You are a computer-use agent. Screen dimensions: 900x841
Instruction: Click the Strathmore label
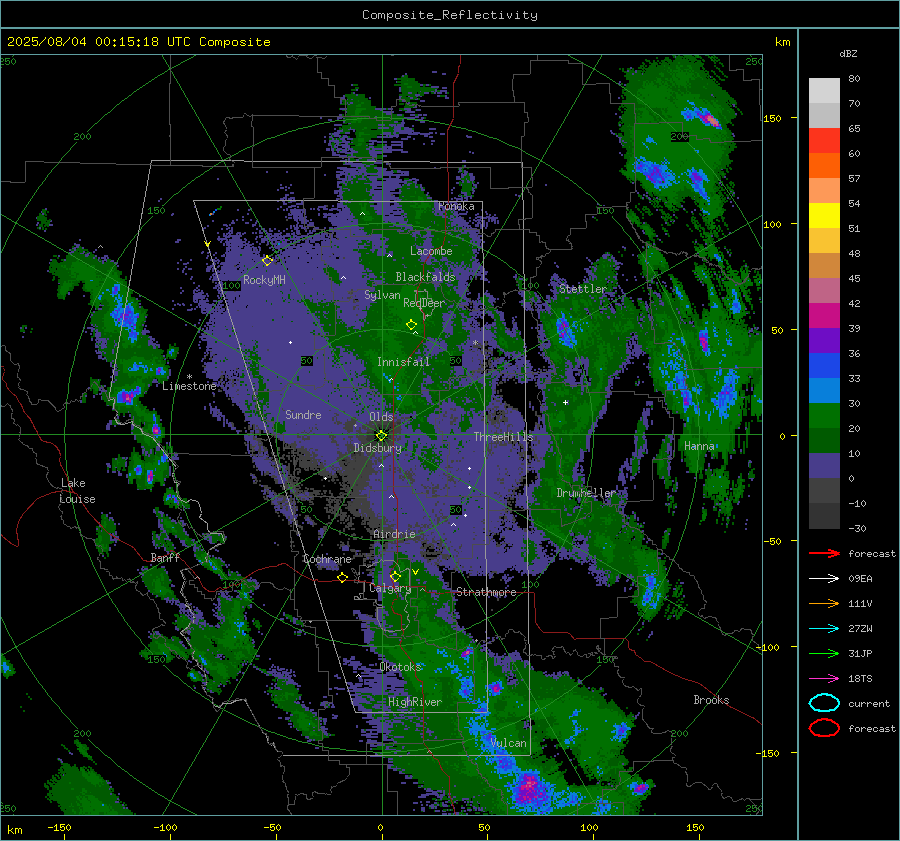pyautogui.click(x=486, y=592)
